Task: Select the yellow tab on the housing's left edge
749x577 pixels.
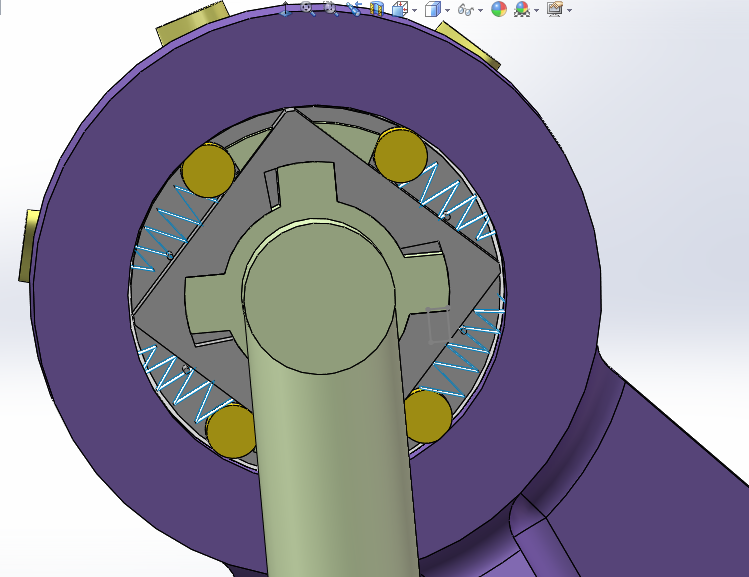Action: (29, 246)
